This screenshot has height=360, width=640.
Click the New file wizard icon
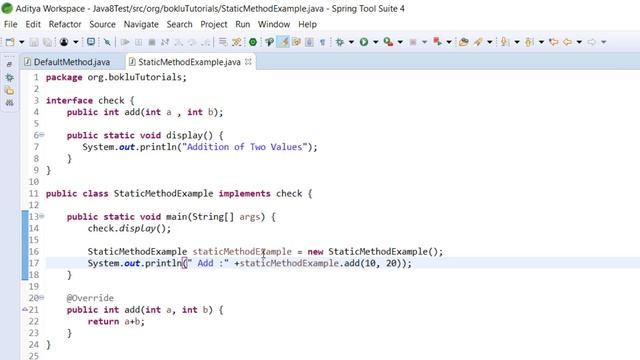coord(10,42)
